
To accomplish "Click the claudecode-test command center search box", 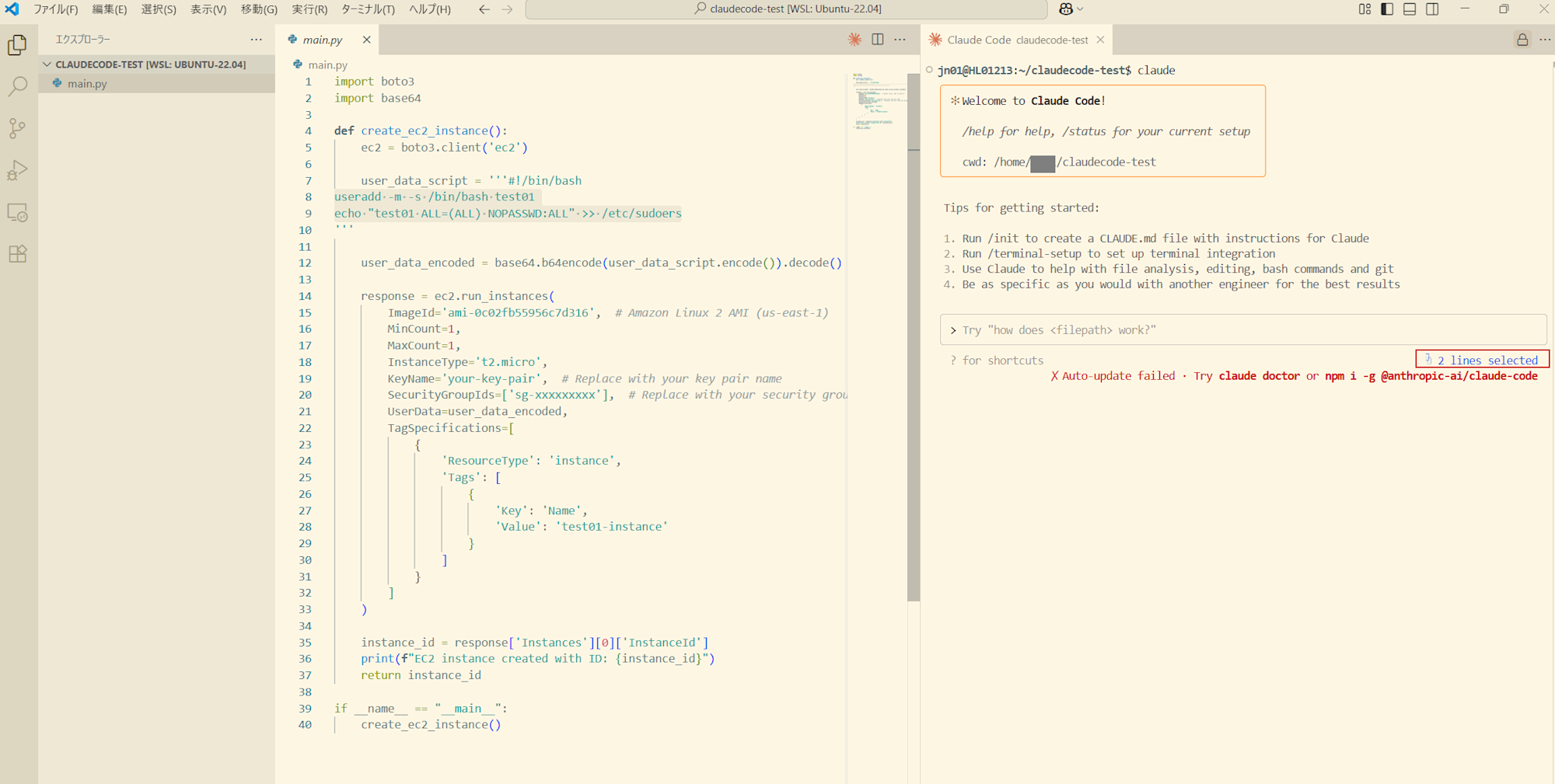I will click(x=787, y=9).
